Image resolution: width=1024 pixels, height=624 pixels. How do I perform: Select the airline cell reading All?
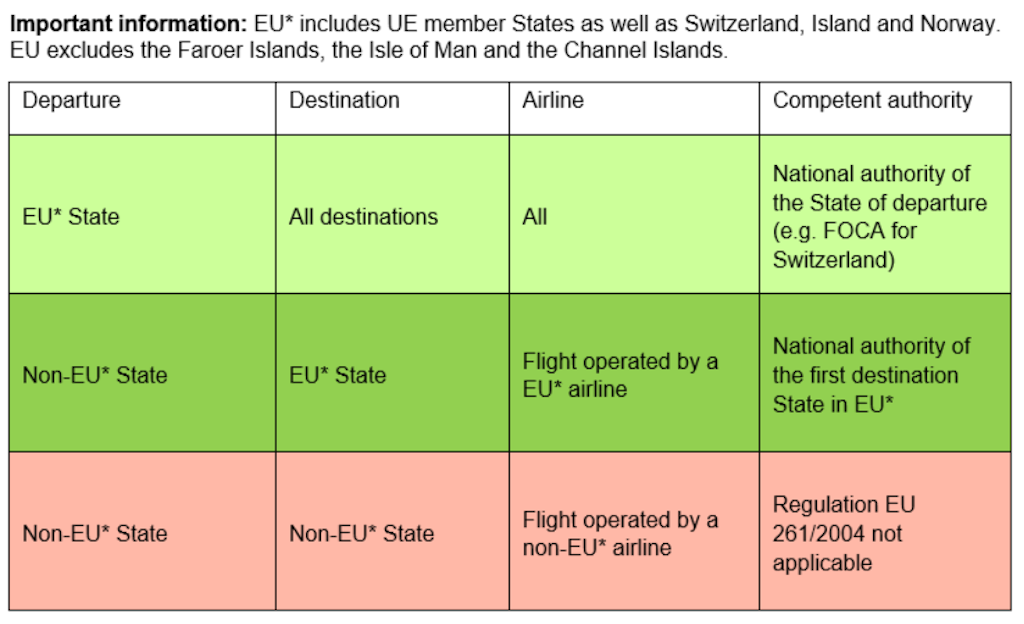(535, 217)
